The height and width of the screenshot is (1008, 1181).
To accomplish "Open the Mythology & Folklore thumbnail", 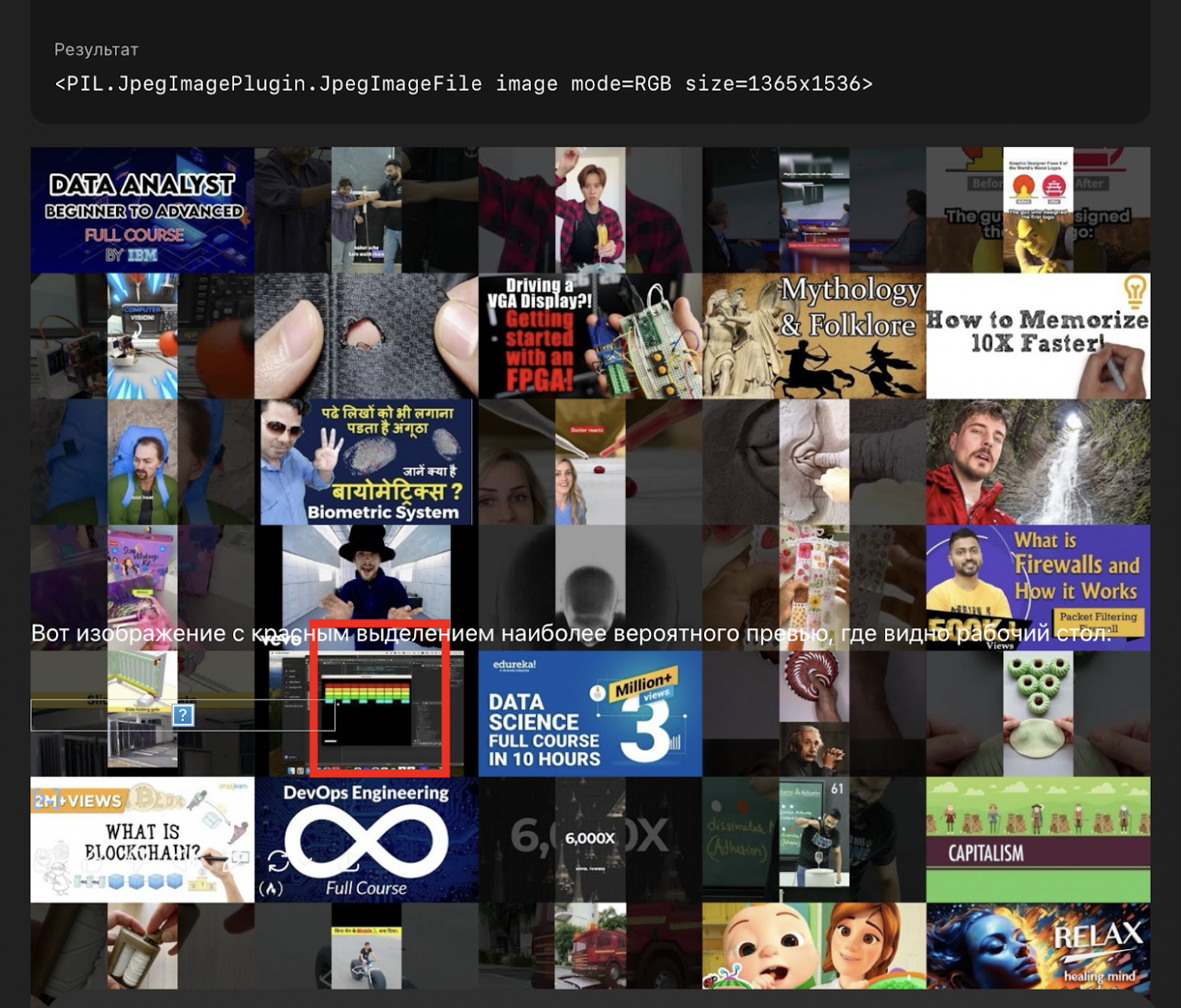I will 815,336.
